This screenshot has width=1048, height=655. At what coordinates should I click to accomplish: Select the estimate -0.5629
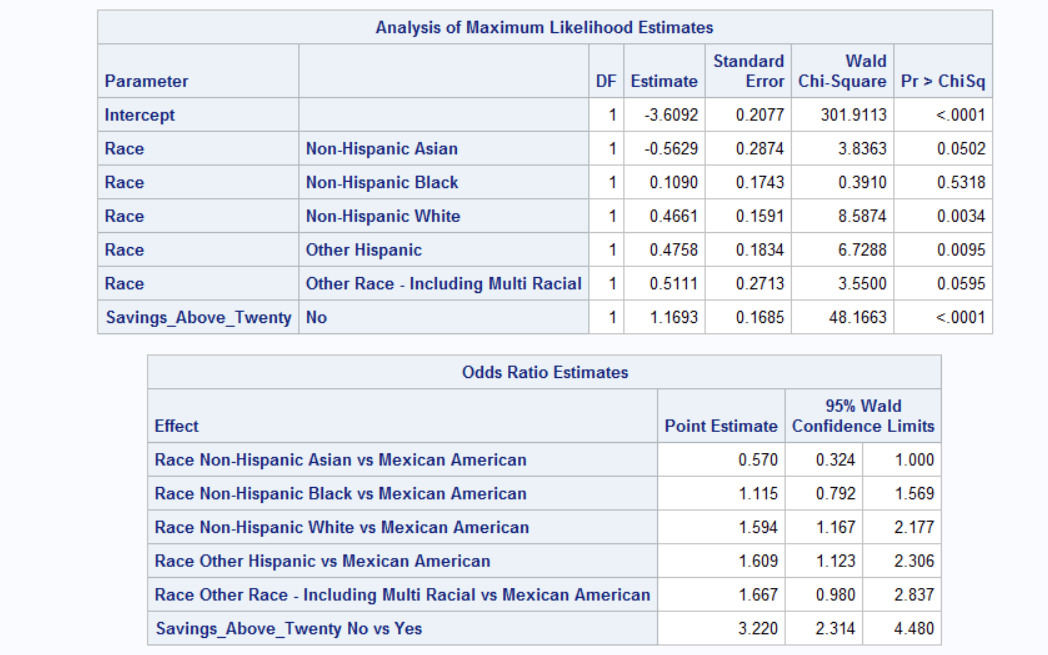pos(671,148)
